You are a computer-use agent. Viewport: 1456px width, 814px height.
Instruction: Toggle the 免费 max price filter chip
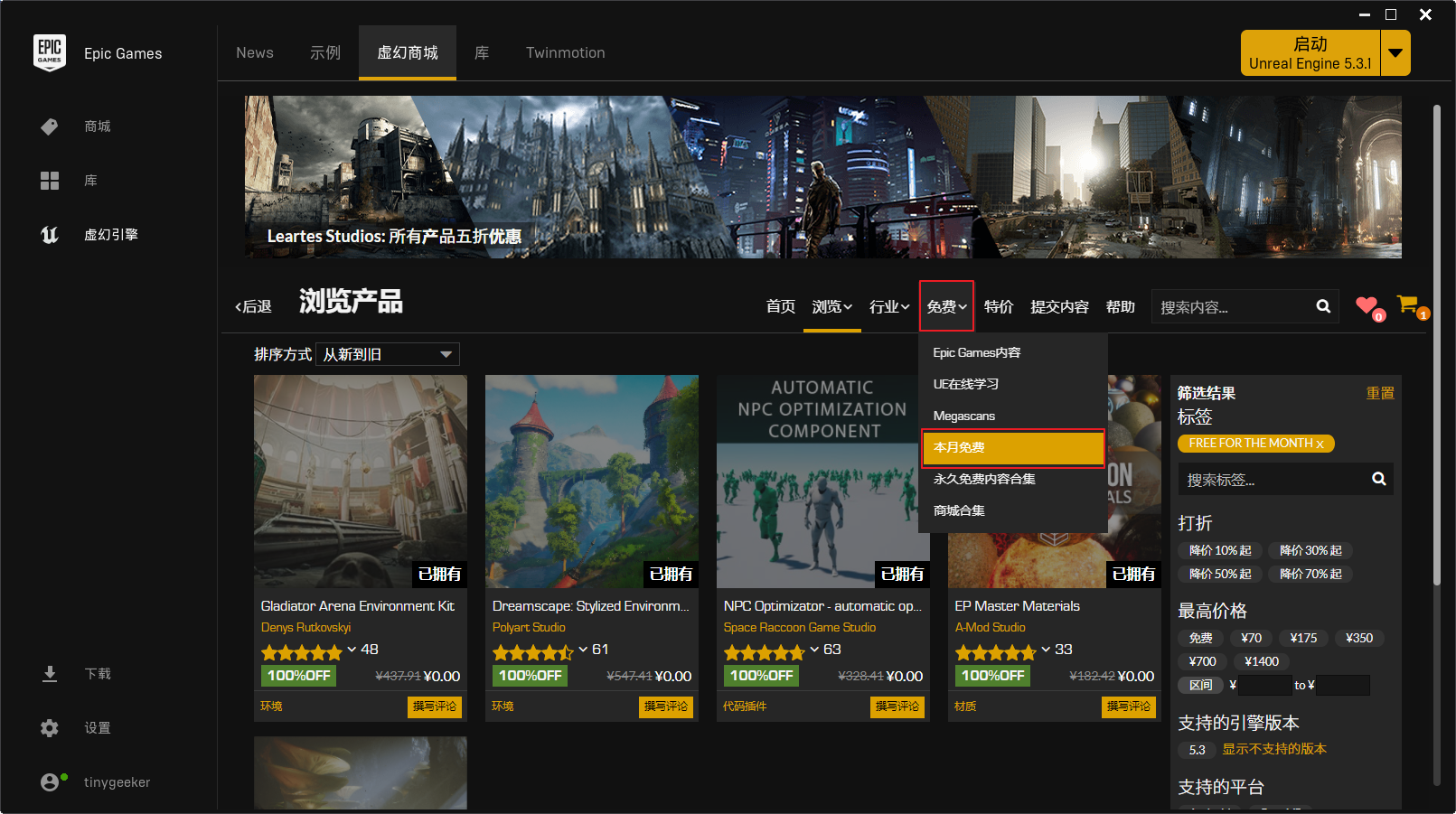pyautogui.click(x=1201, y=639)
